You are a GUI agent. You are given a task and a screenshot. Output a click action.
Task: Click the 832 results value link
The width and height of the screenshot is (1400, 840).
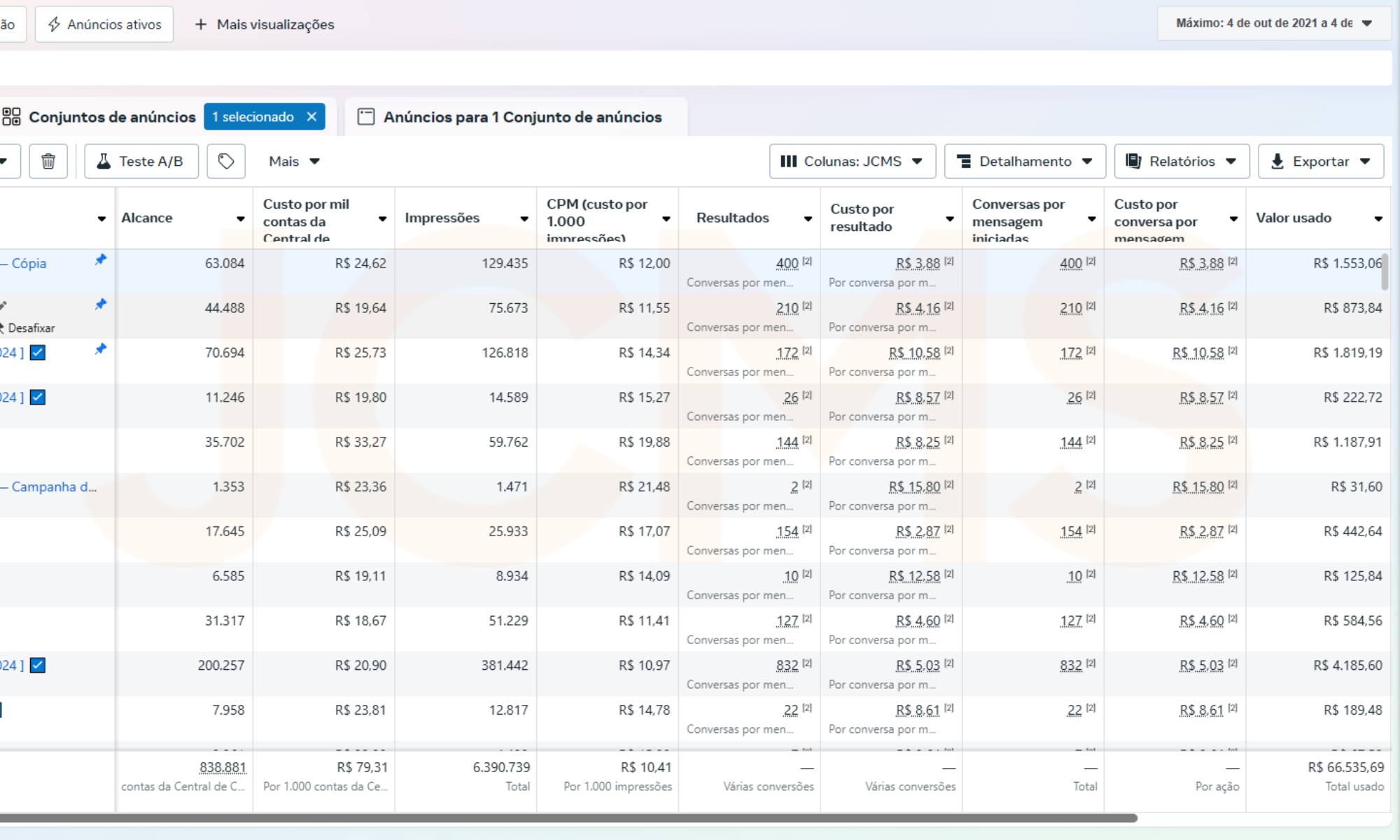click(x=787, y=666)
